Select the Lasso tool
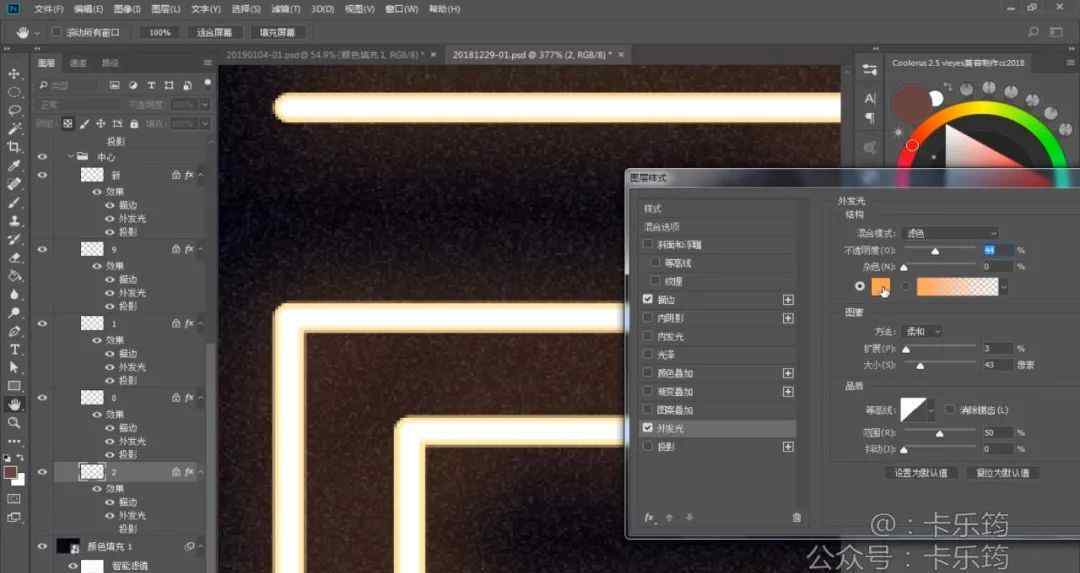1080x573 pixels. pos(14,110)
